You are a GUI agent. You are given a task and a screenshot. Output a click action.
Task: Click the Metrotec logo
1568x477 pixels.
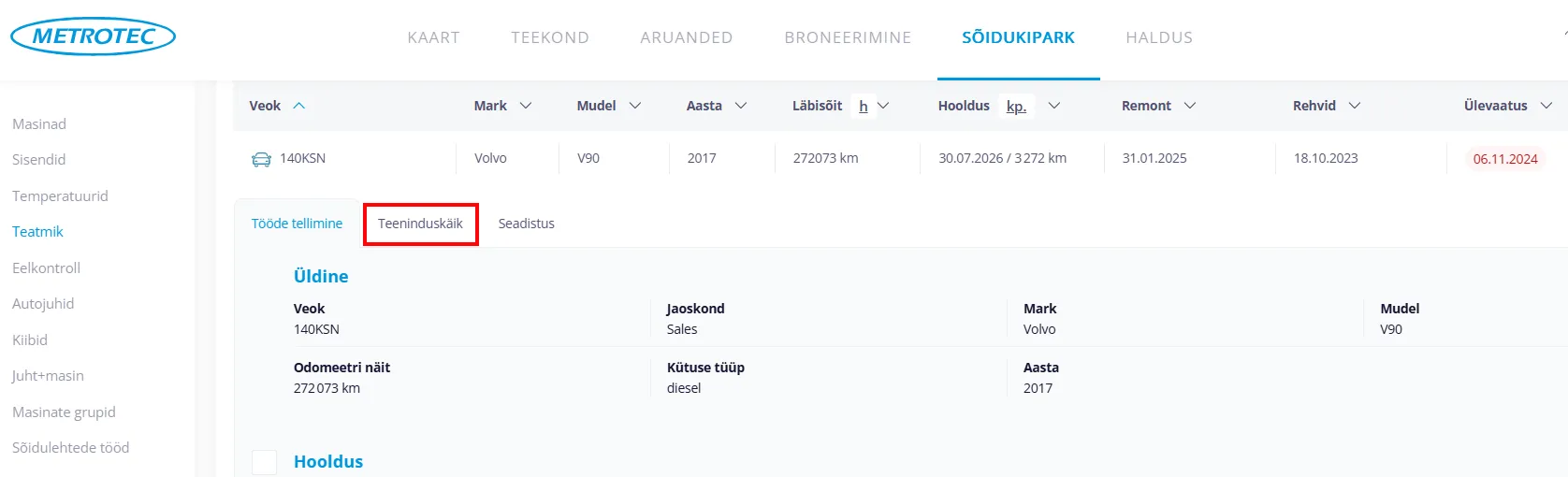[93, 36]
